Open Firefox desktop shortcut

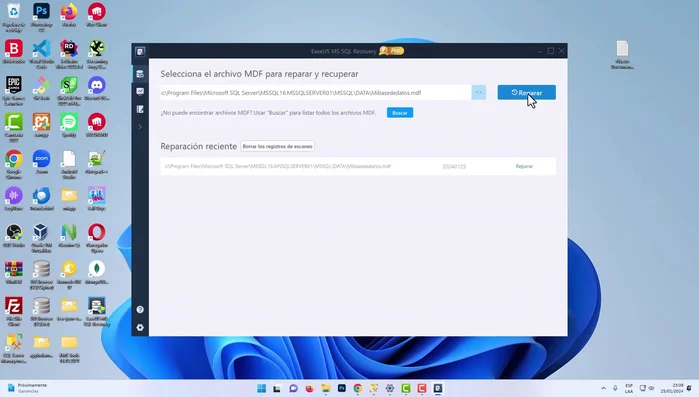pos(69,16)
